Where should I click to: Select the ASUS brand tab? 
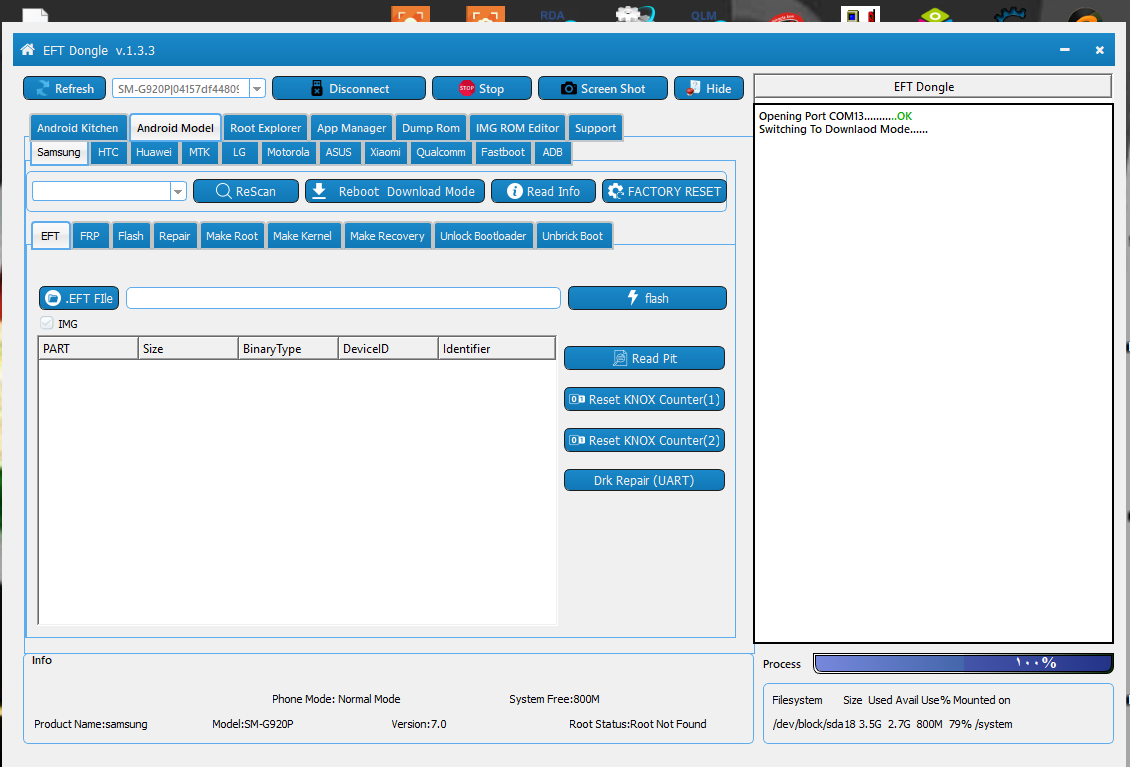(x=339, y=152)
